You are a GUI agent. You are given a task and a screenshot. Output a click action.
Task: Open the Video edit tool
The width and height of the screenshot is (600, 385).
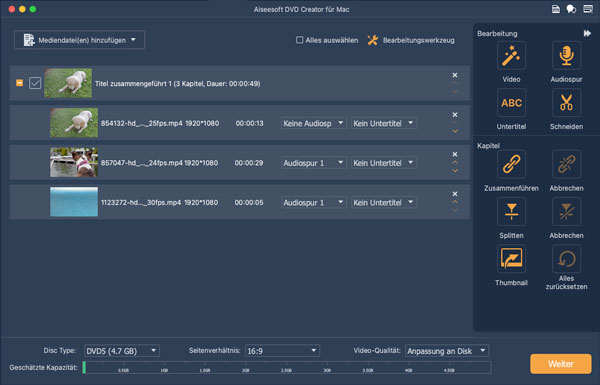point(511,55)
